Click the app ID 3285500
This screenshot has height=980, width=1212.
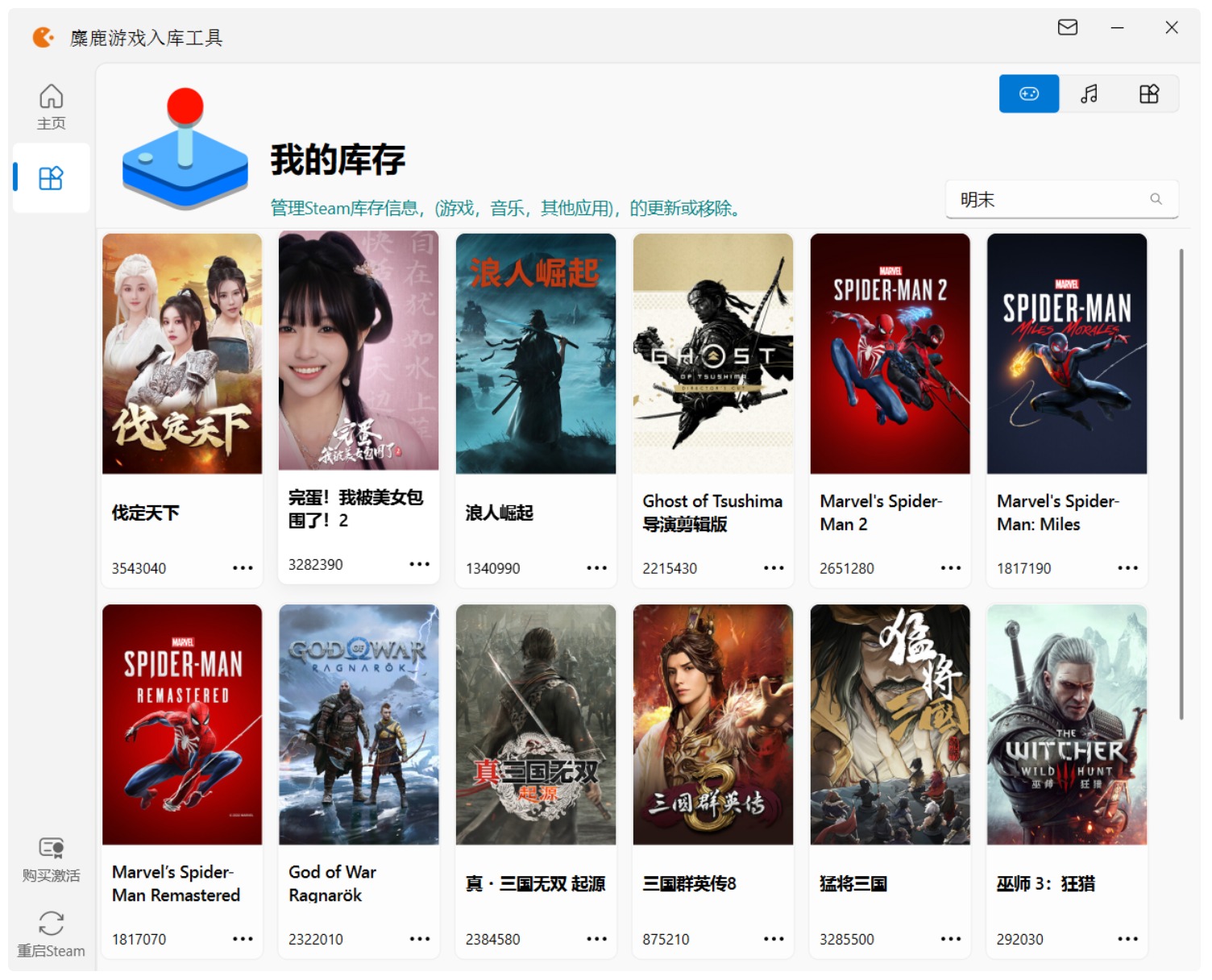[847, 939]
